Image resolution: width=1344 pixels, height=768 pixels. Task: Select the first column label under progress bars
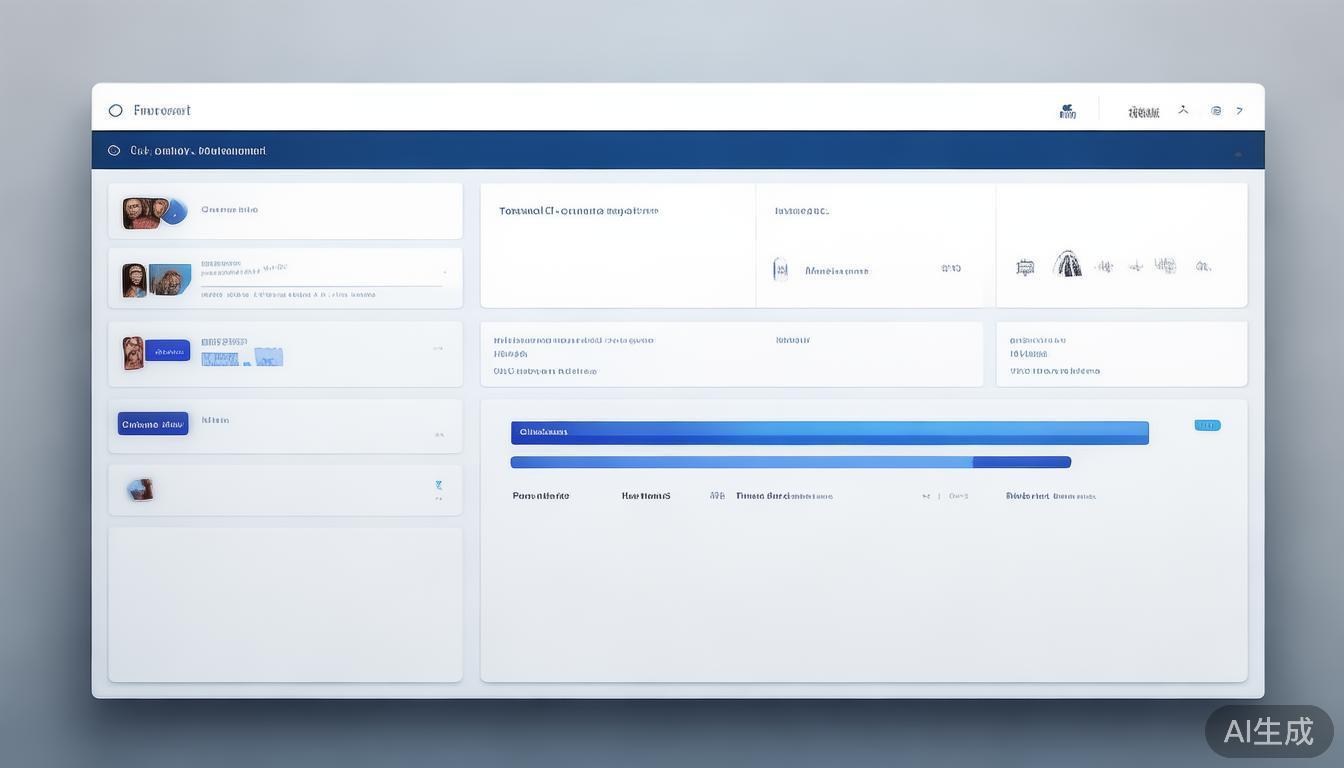pos(540,496)
